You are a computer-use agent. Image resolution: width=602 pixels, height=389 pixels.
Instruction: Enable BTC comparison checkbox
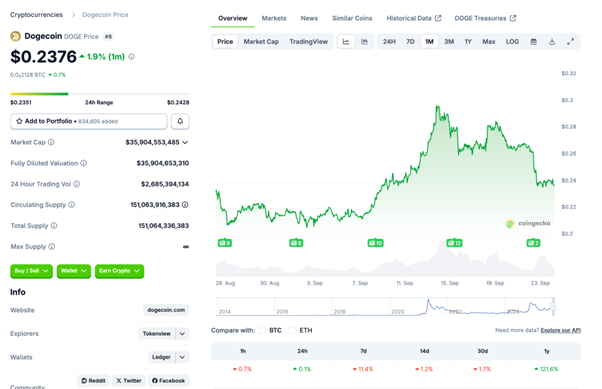pyautogui.click(x=262, y=330)
